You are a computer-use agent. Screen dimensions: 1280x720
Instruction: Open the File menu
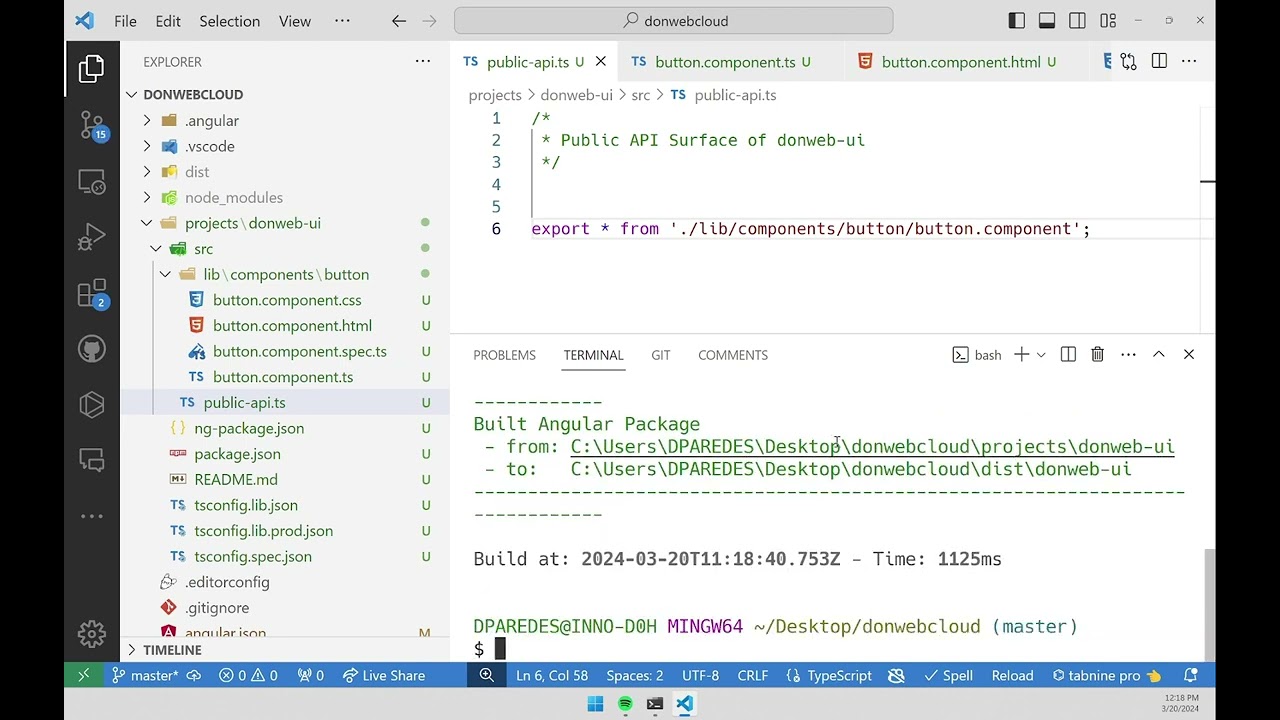click(x=125, y=21)
